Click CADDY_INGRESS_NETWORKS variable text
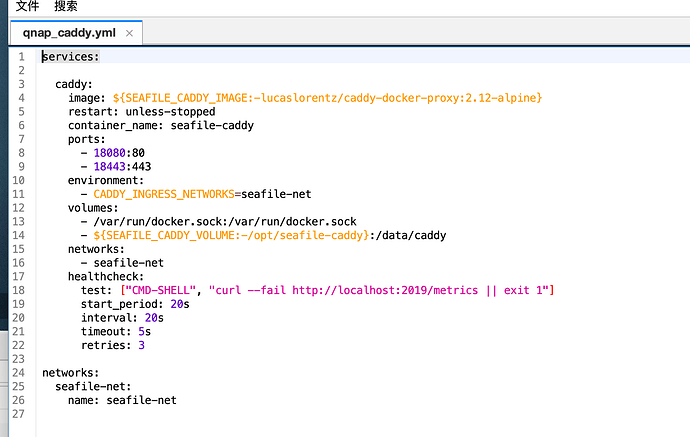The height and width of the screenshot is (437, 690). point(164,194)
